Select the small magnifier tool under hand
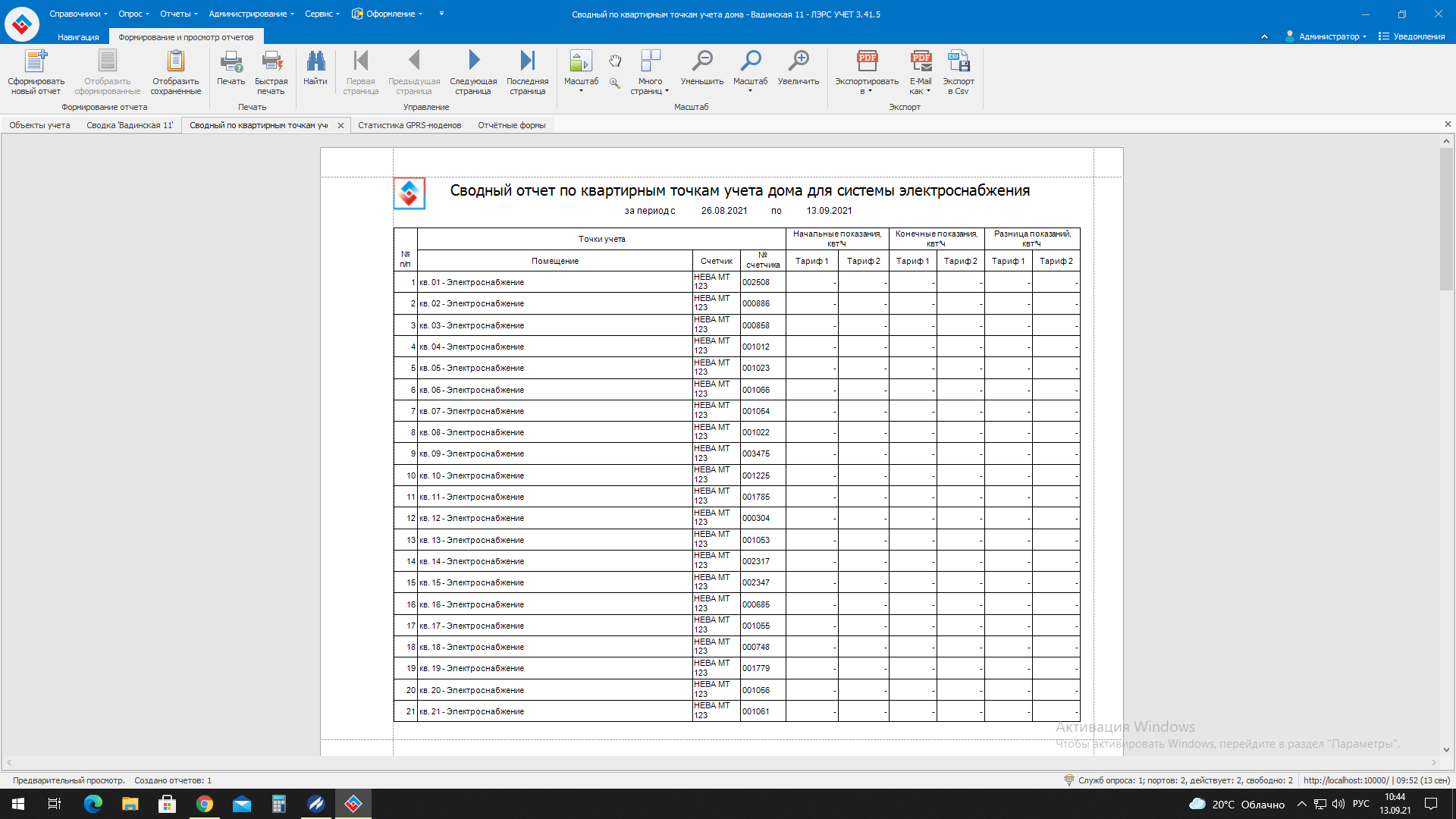 [x=615, y=83]
